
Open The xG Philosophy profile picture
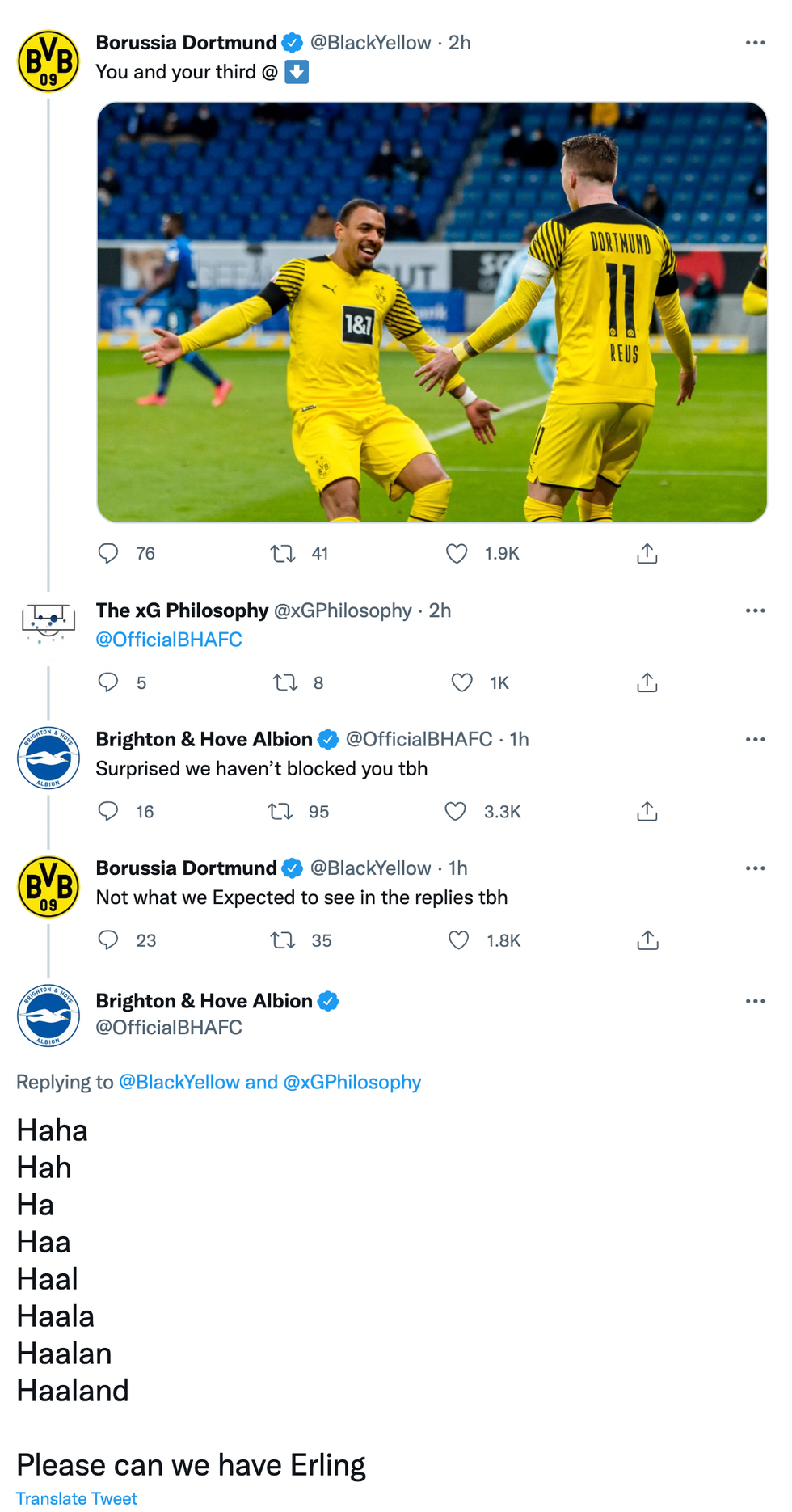(48, 621)
